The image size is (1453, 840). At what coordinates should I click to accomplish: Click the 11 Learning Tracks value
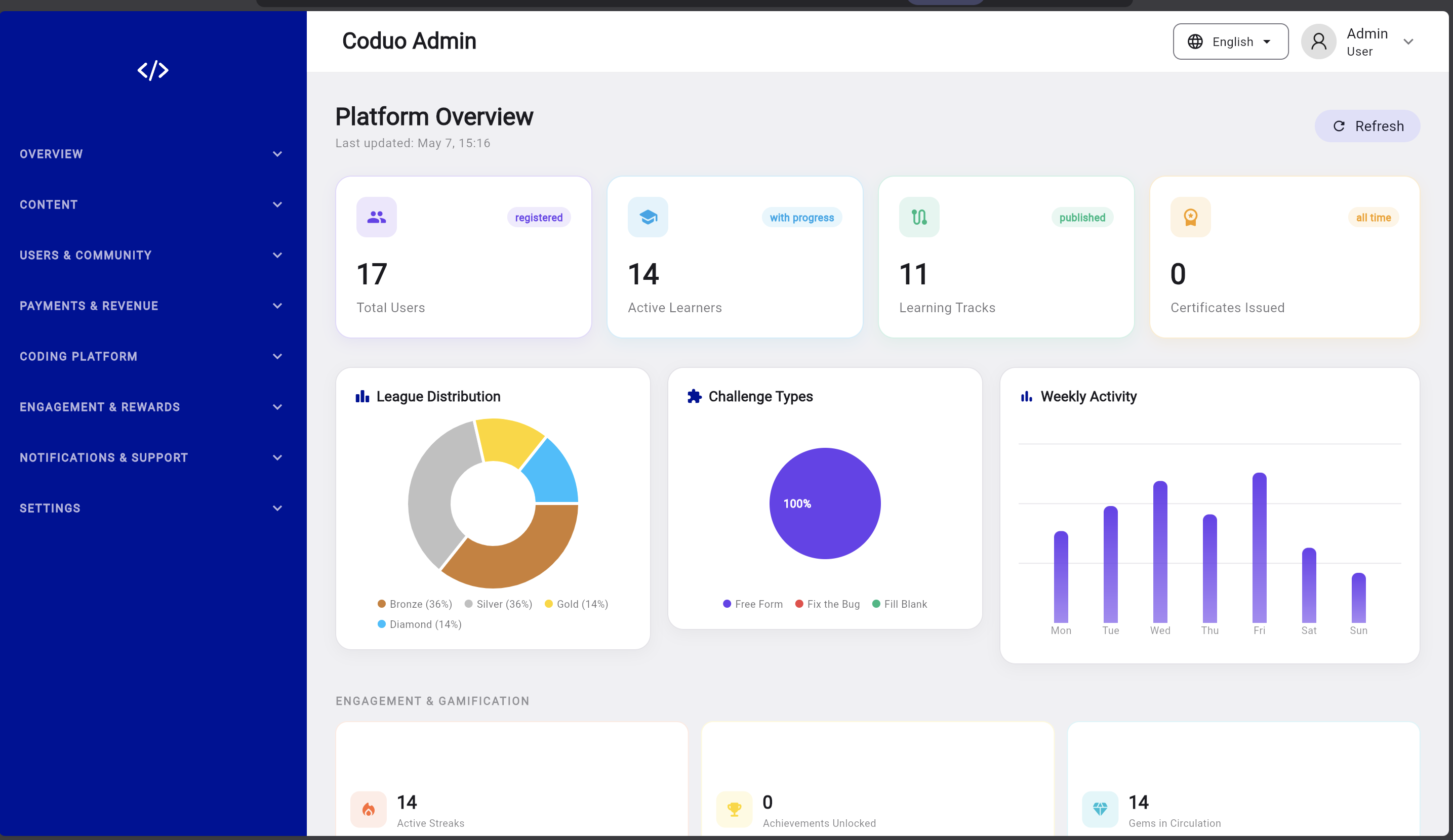913,274
